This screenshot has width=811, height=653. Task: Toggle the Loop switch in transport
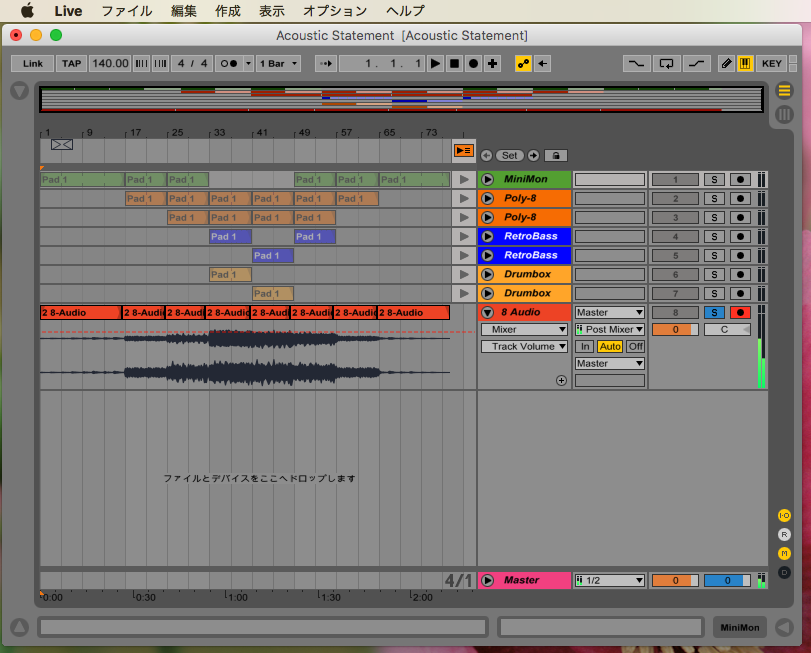(x=666, y=64)
